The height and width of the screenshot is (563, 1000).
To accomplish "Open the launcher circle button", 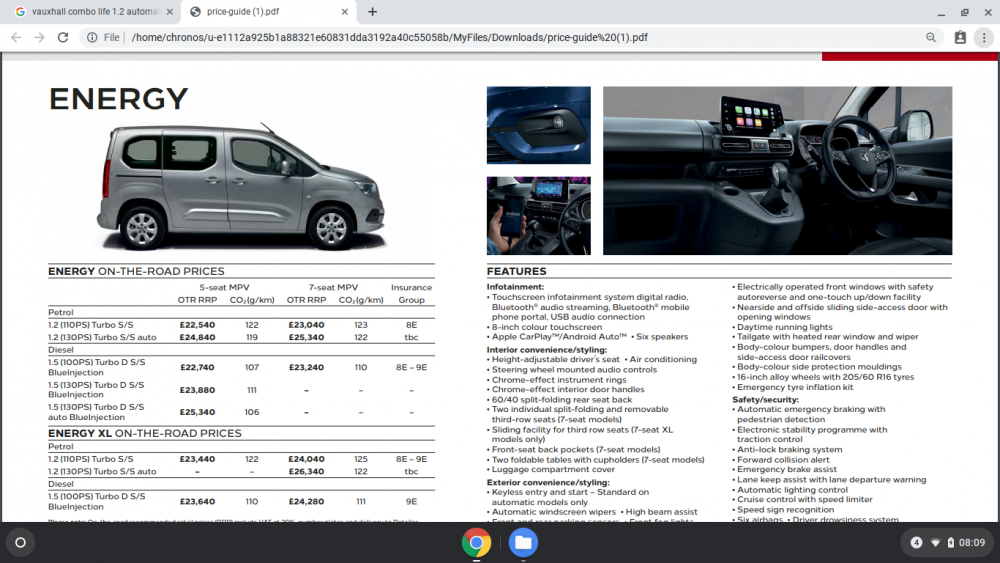I will (x=20, y=543).
